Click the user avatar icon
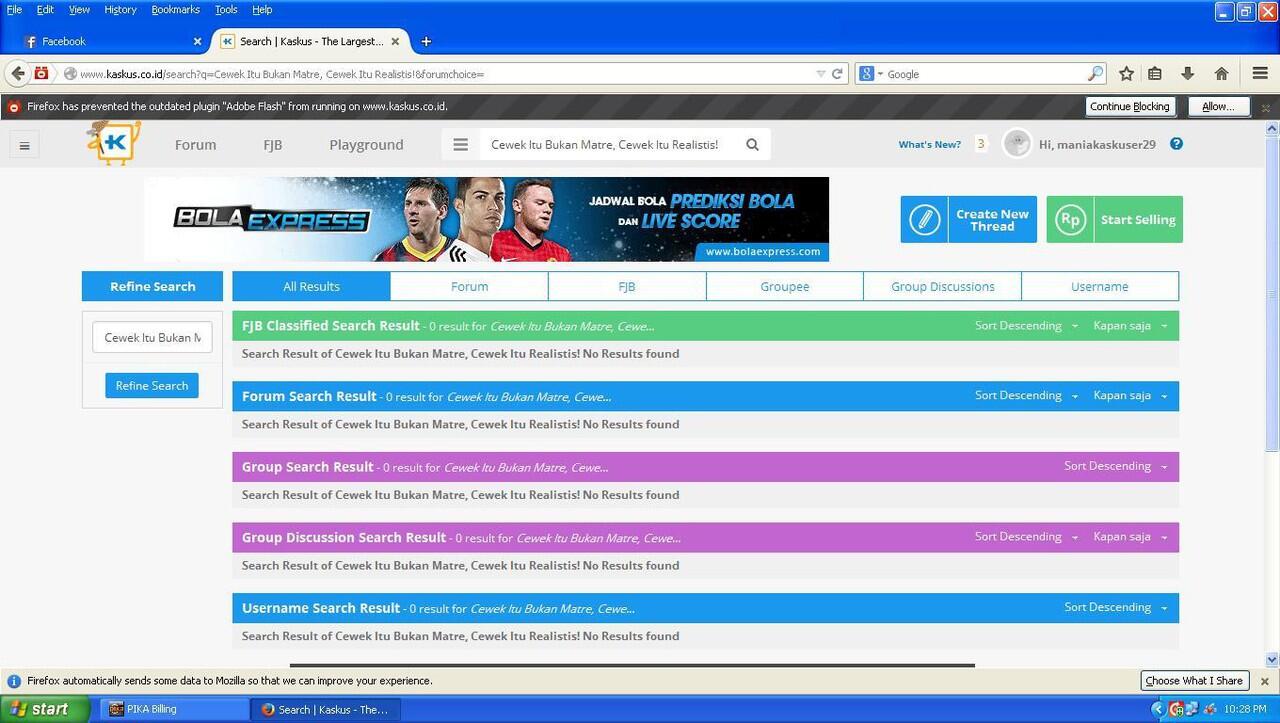The image size is (1280, 723). (1017, 144)
